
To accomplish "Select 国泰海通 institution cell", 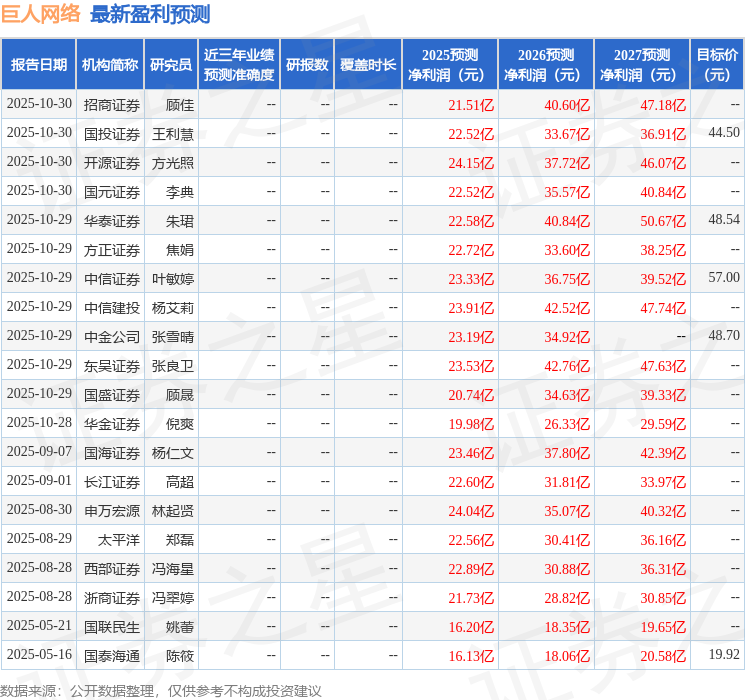I will click(x=112, y=656).
